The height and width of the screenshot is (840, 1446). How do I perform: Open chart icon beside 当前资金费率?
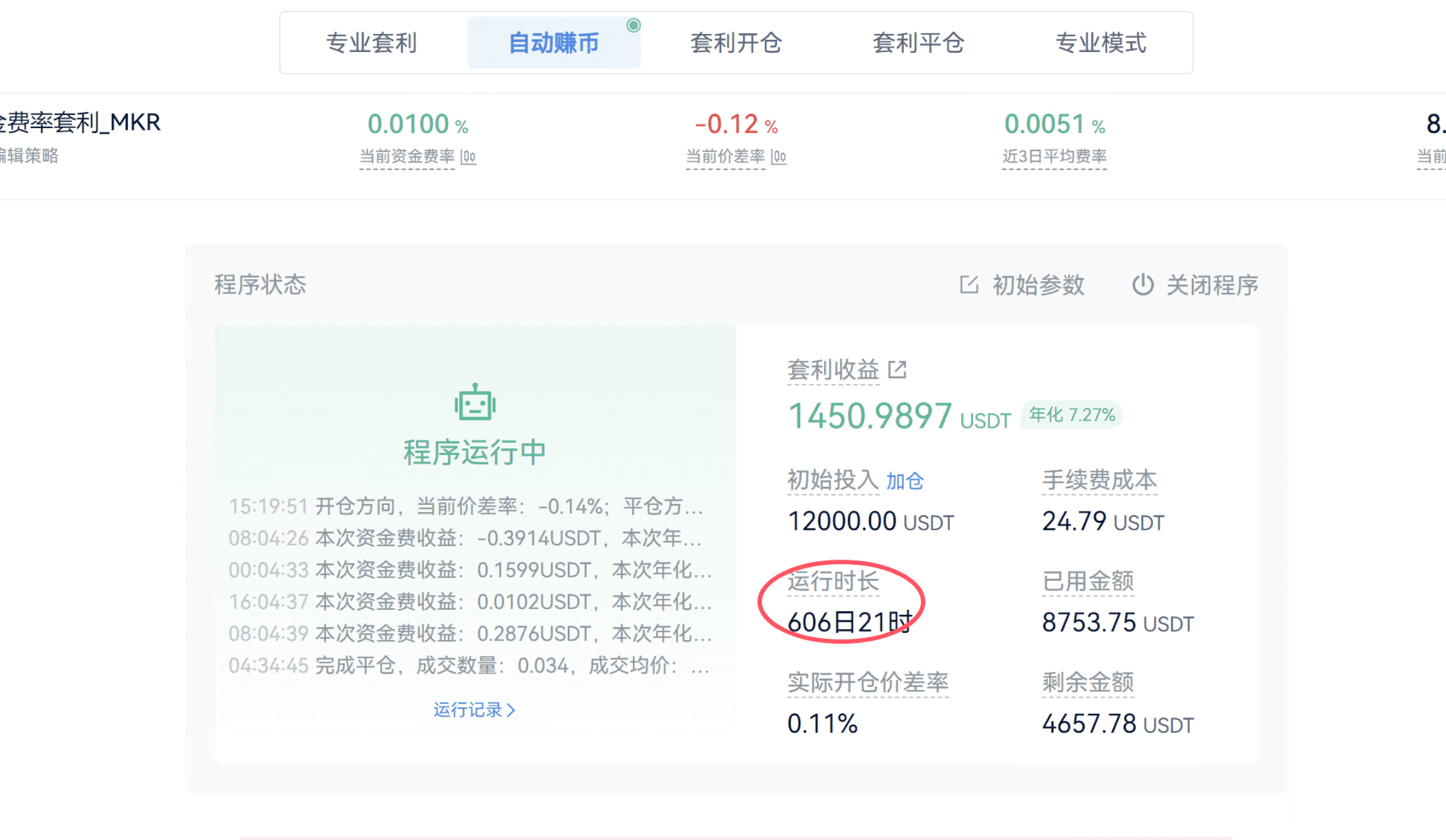(x=468, y=156)
